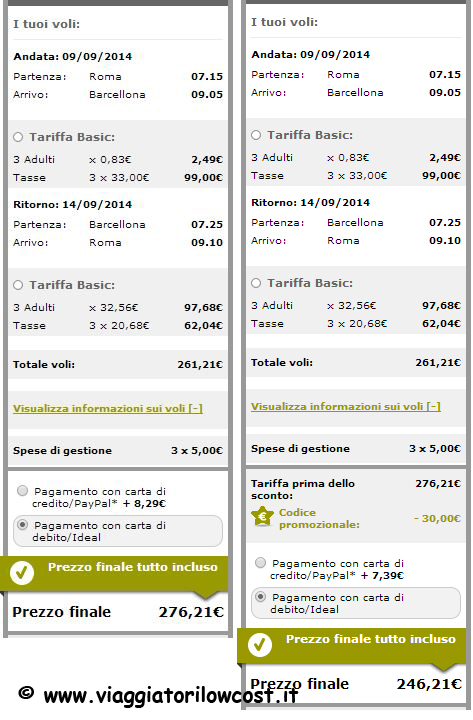Click the -30,00€ discount amount
The width and height of the screenshot is (473, 720).
coord(437,518)
